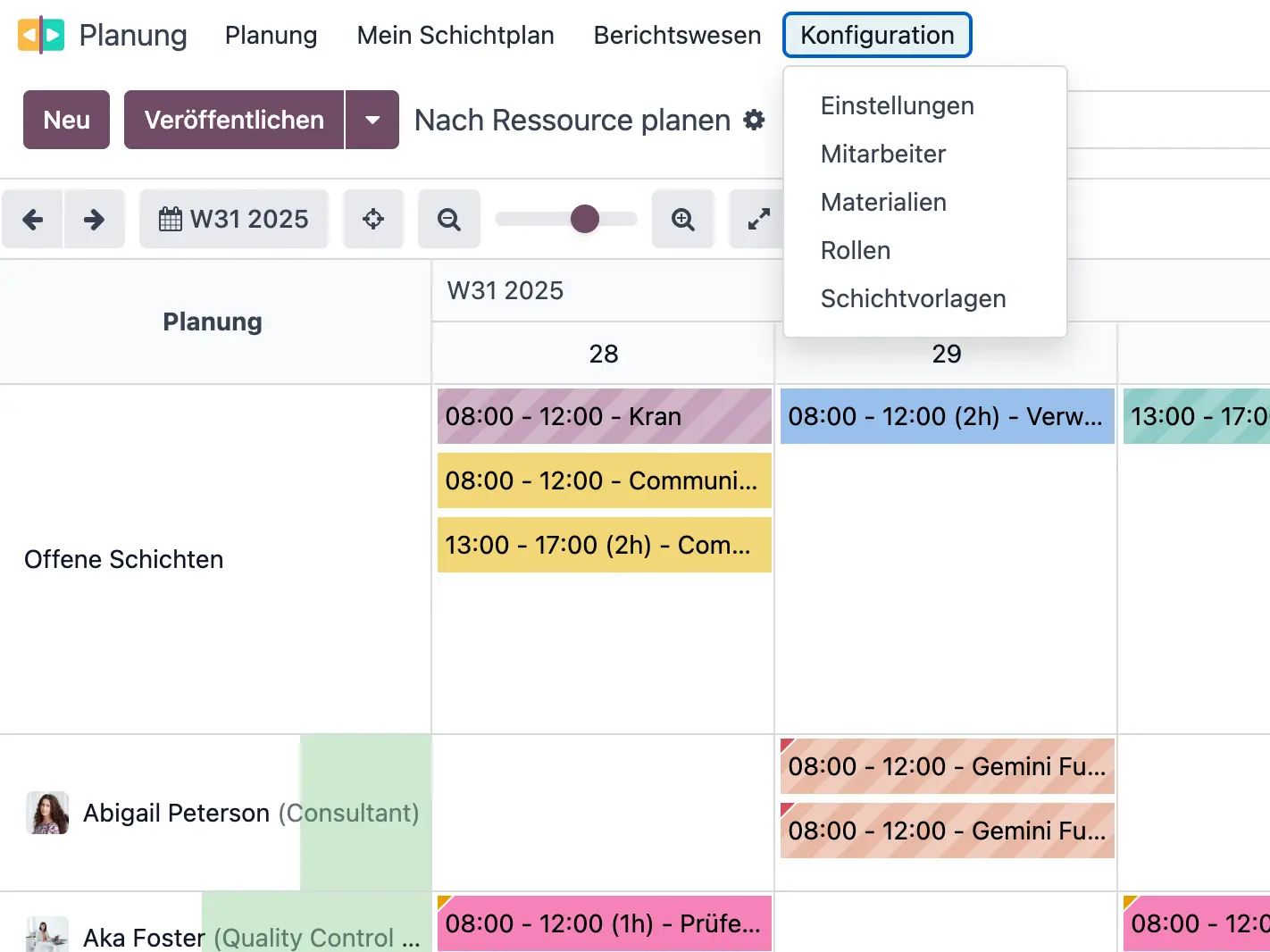Viewport: 1270px width, 952px height.
Task: Open the Mein Schichtplan menu
Action: [x=455, y=35]
